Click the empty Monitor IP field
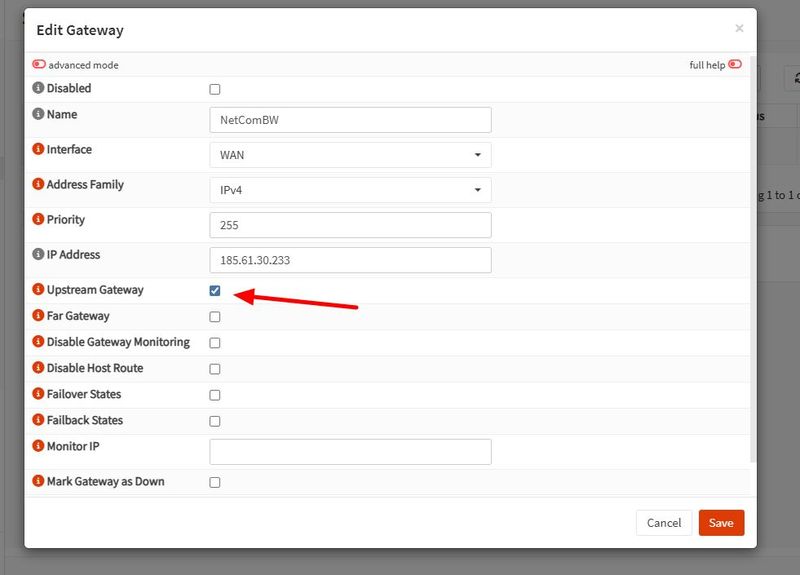Image resolution: width=800 pixels, height=575 pixels. click(351, 452)
